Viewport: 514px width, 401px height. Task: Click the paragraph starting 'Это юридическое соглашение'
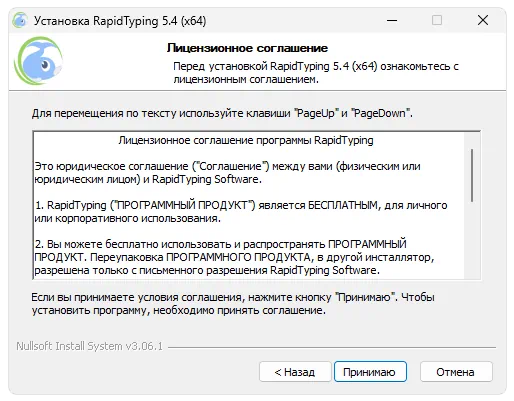(227, 173)
